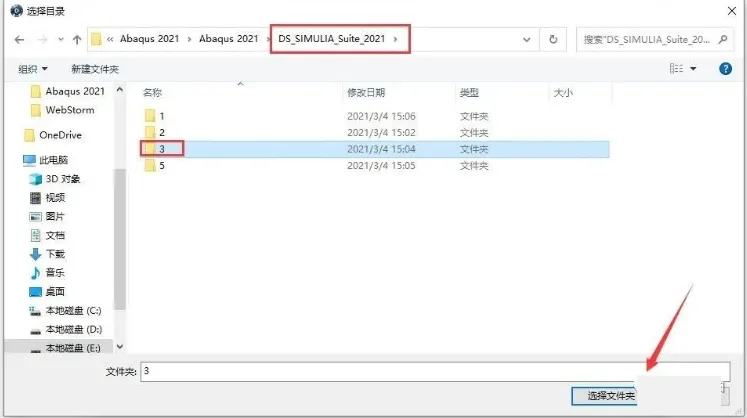Image resolution: width=747 pixels, height=418 pixels.
Task: Open the address bar history dropdown
Action: click(526, 40)
